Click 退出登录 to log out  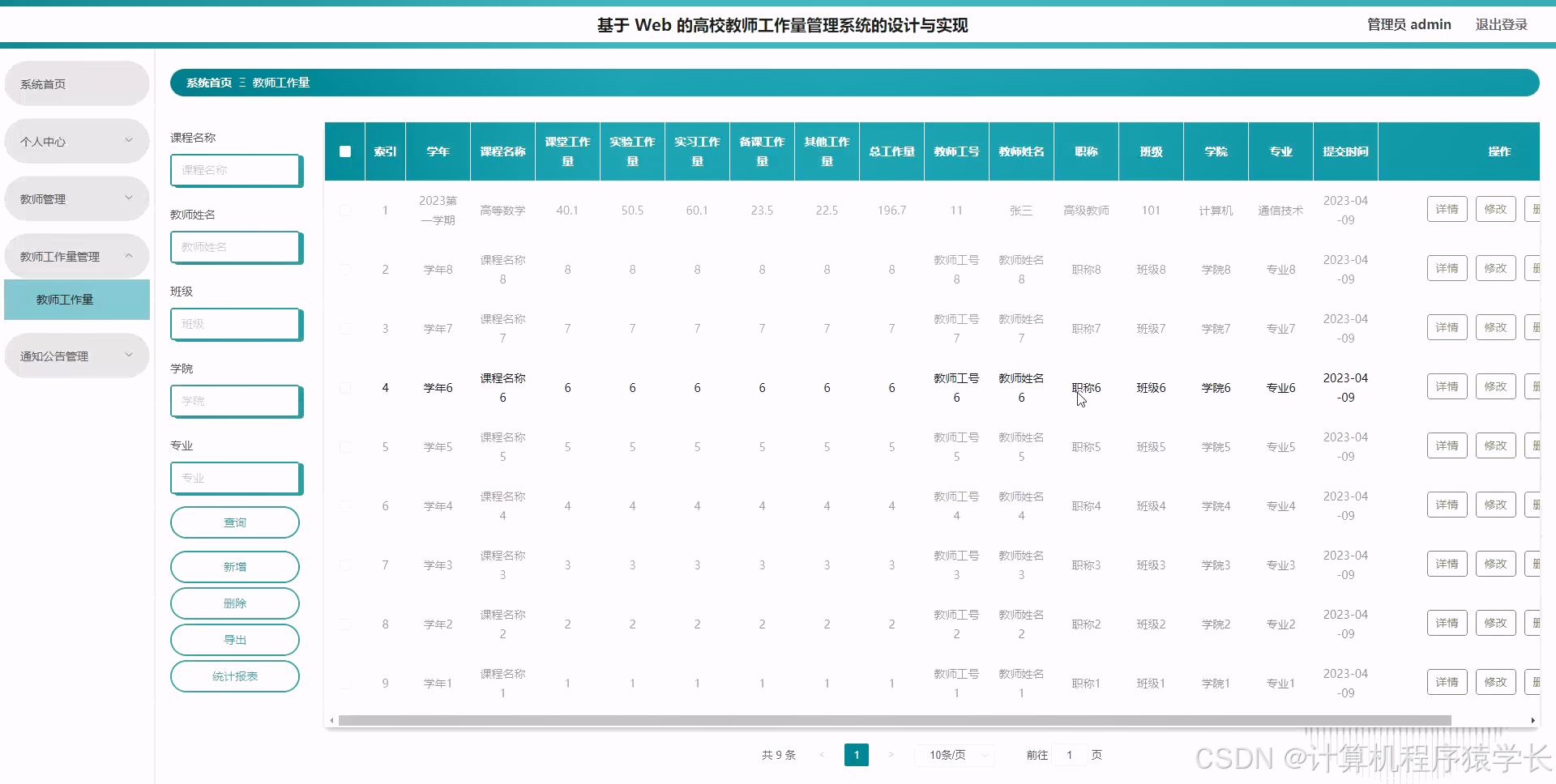point(1502,23)
